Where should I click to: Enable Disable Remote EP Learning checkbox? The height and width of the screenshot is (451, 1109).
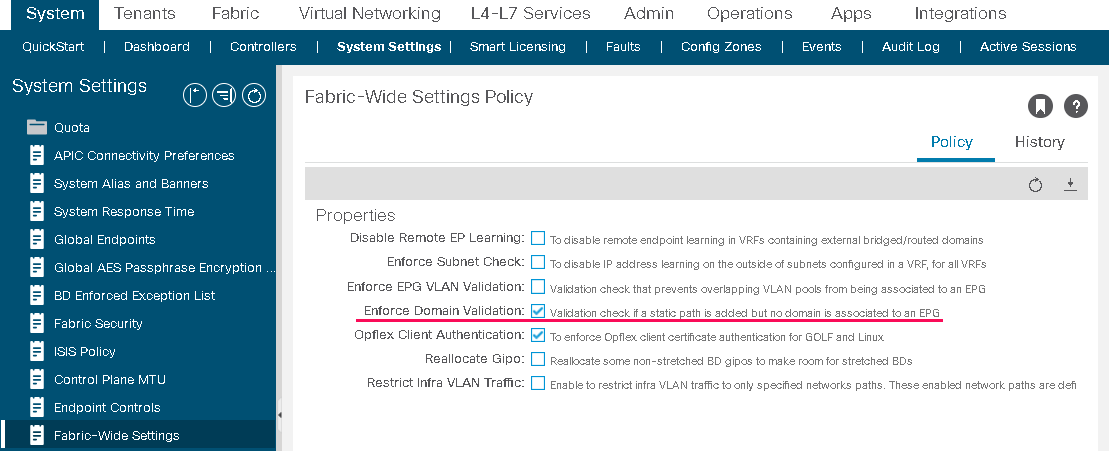coord(538,238)
